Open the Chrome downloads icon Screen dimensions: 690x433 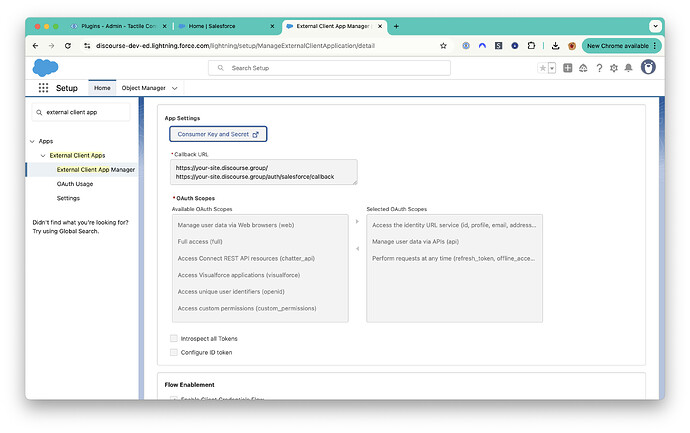(555, 46)
